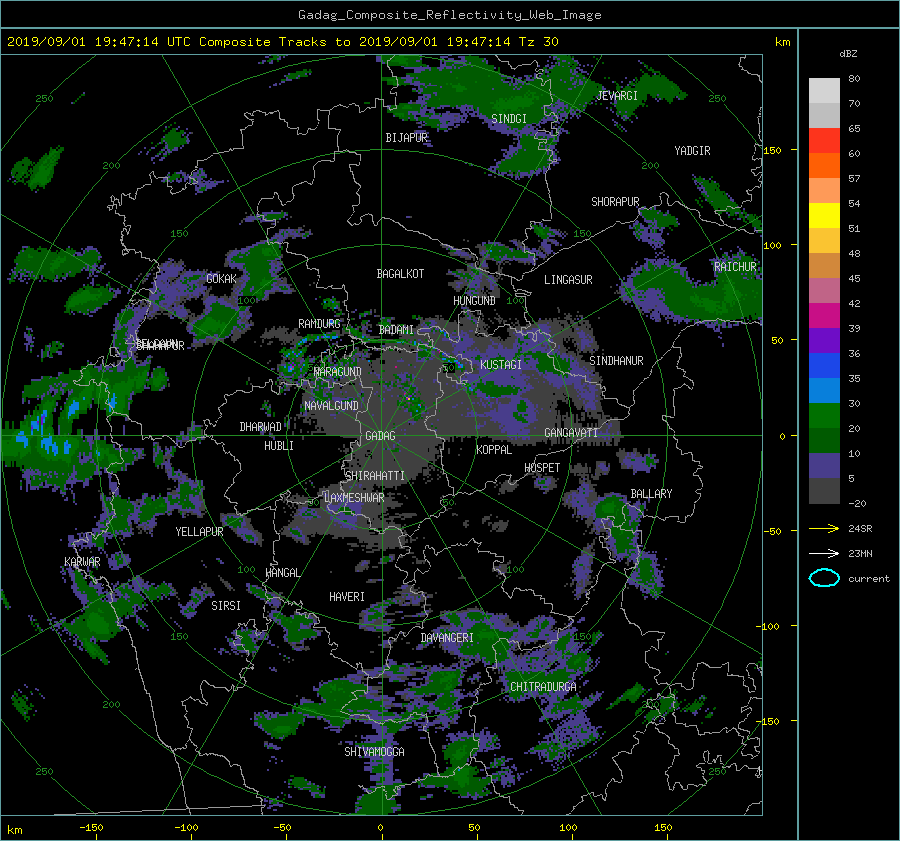Click the LINGASUR city label

(568, 280)
